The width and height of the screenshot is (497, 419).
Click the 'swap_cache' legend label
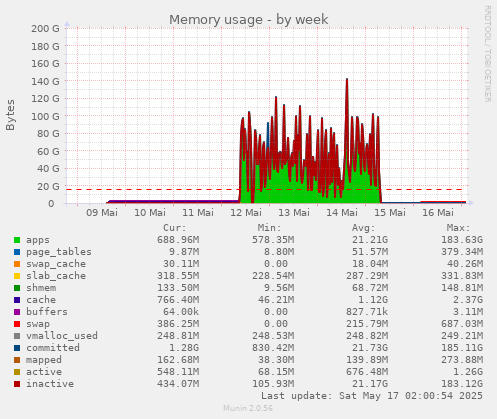pos(56,264)
